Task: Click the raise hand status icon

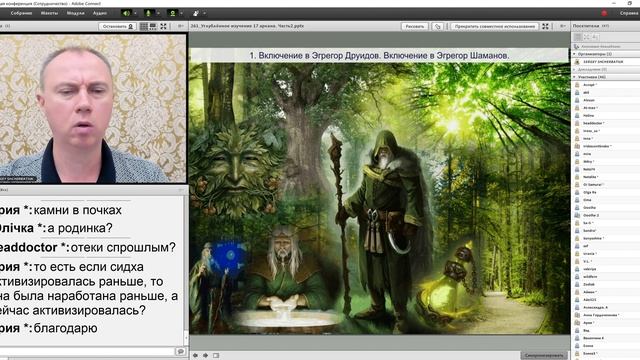Action: [x=196, y=13]
